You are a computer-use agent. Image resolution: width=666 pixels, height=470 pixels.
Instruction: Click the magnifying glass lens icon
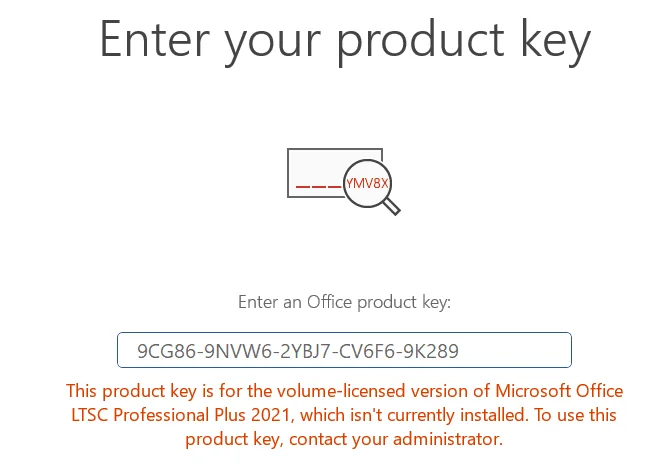click(x=367, y=183)
